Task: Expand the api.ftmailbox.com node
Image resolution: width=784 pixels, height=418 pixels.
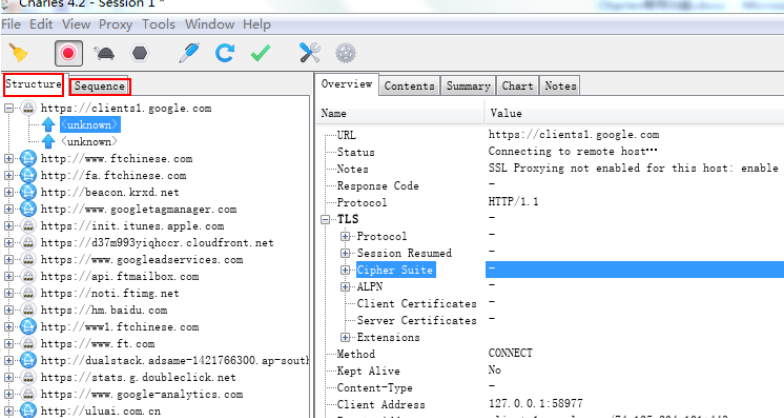Action: pos(8,276)
